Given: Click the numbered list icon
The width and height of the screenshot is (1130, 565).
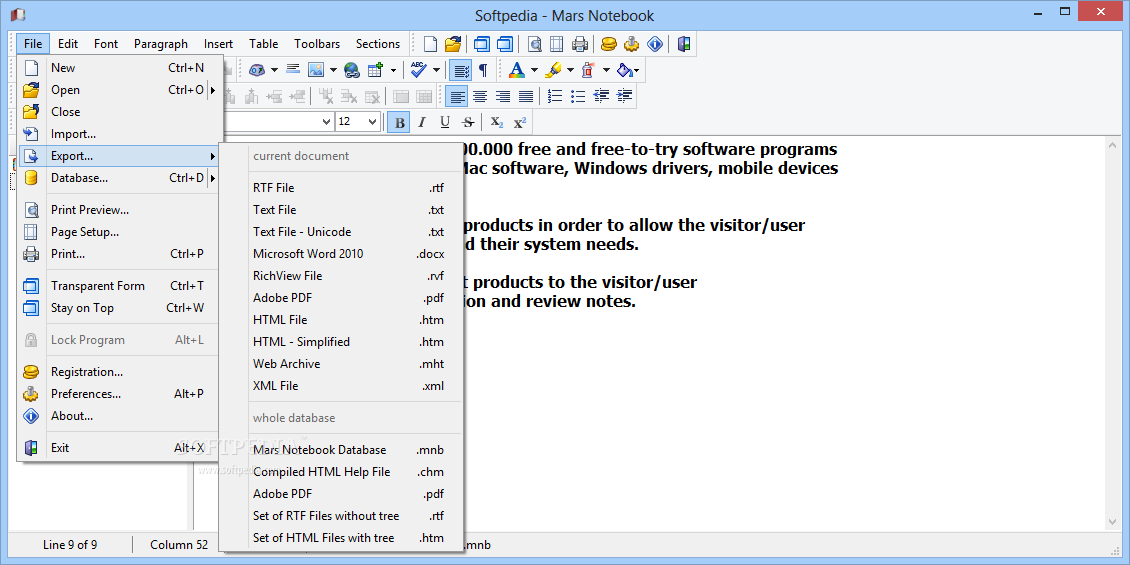Looking at the screenshot, I should click(555, 96).
